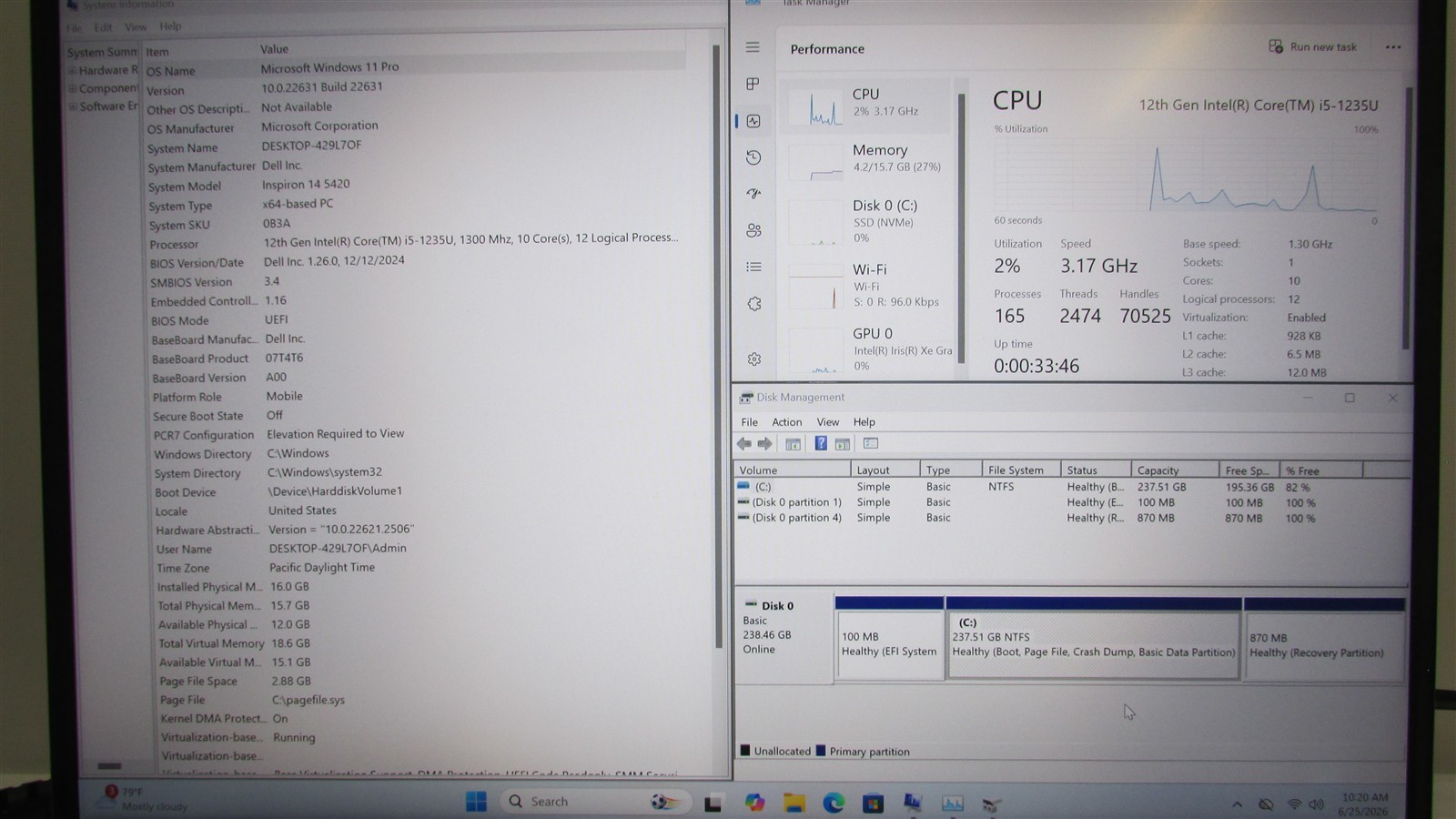
Task: Click CPU details pane vertical scrollbar
Action: tap(1407, 218)
